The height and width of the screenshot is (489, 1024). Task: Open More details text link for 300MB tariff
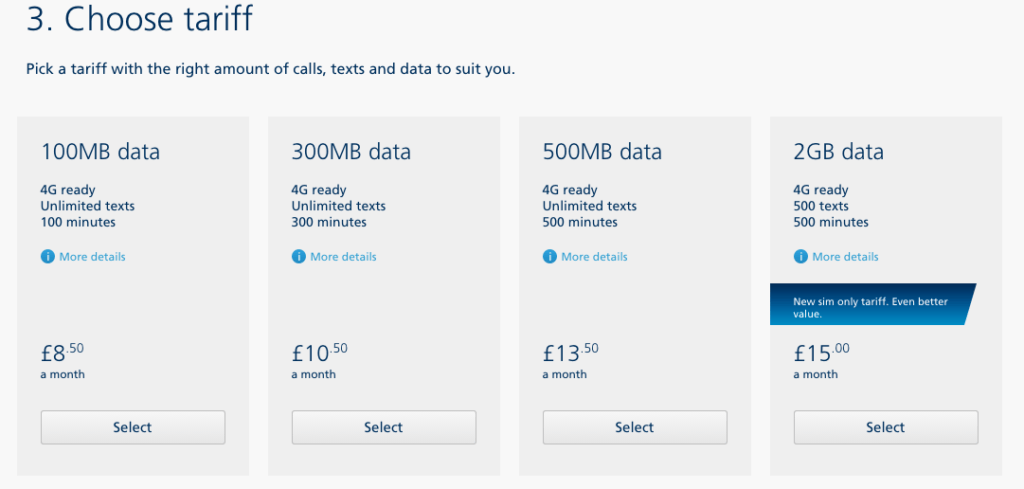[343, 257]
